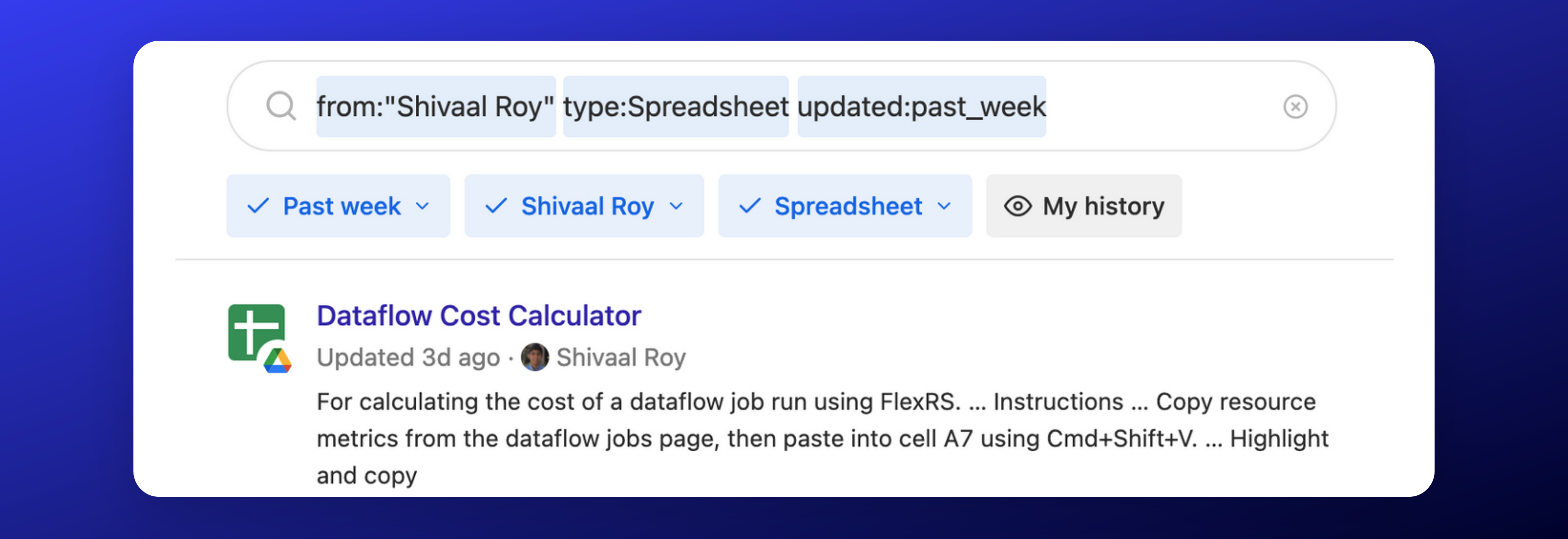Click Shivaal Roy's avatar photo
The image size is (1568, 539).
click(535, 357)
